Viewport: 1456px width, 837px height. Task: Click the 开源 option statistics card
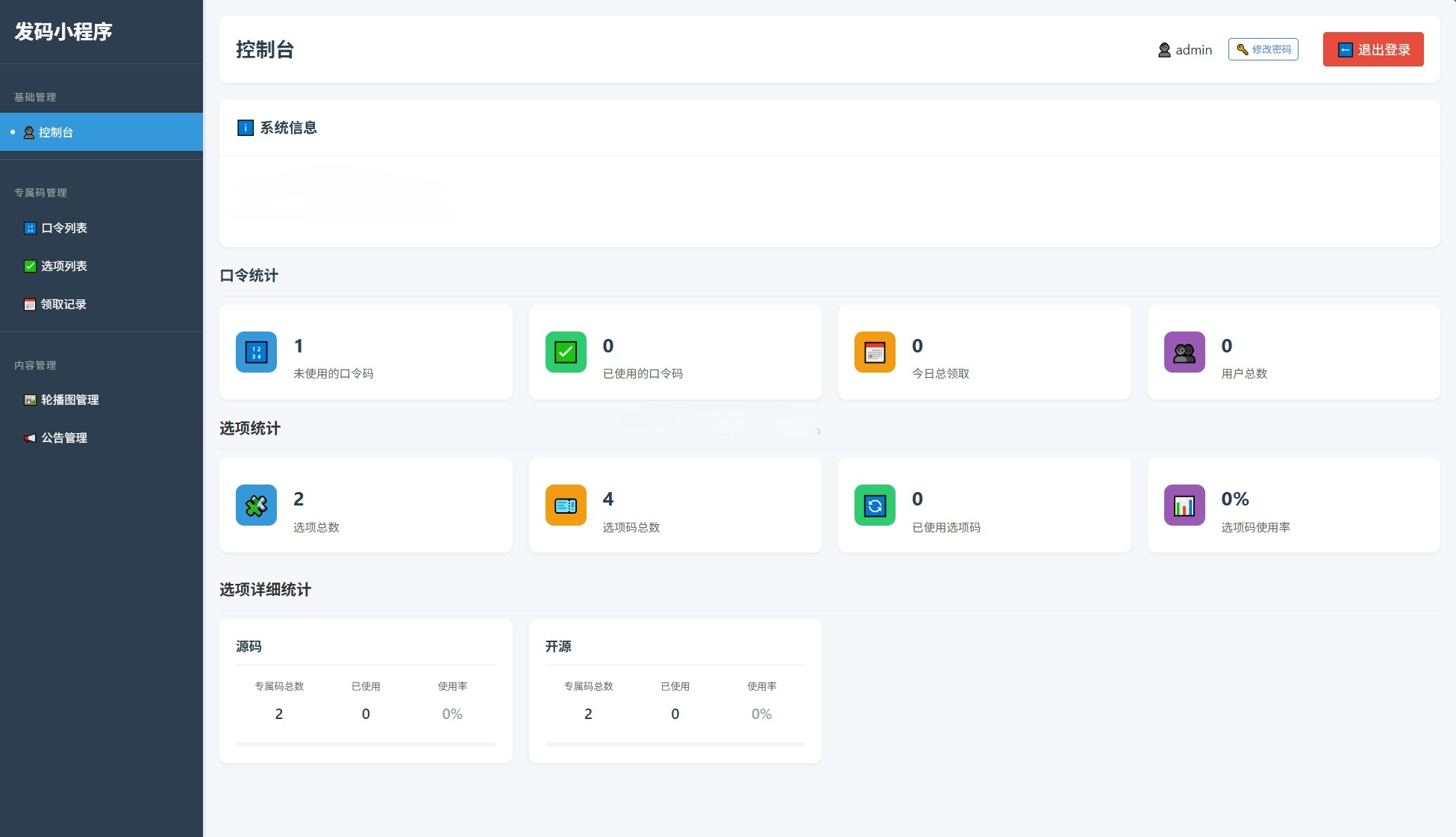(675, 691)
